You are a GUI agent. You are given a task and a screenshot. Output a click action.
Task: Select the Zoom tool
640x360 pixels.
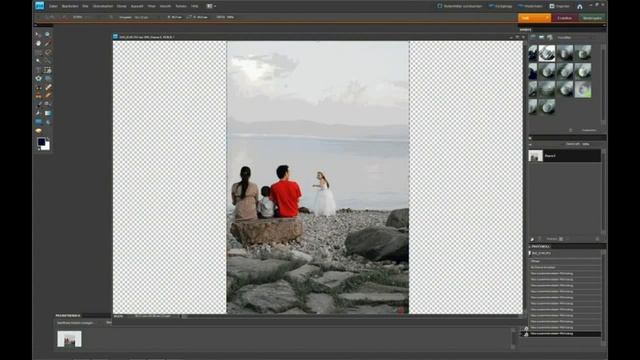pos(47,34)
